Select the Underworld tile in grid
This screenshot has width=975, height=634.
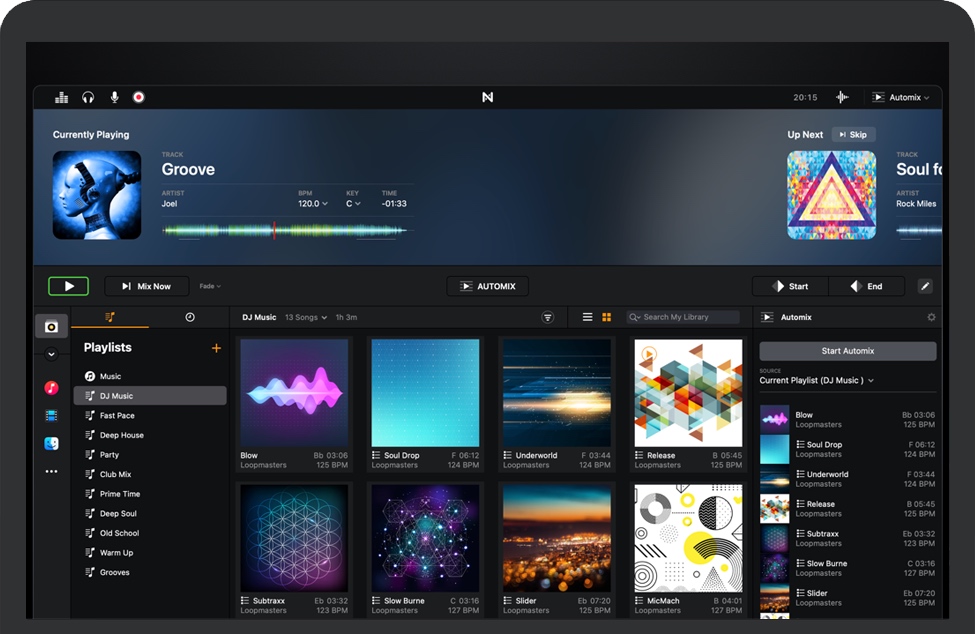[557, 404]
